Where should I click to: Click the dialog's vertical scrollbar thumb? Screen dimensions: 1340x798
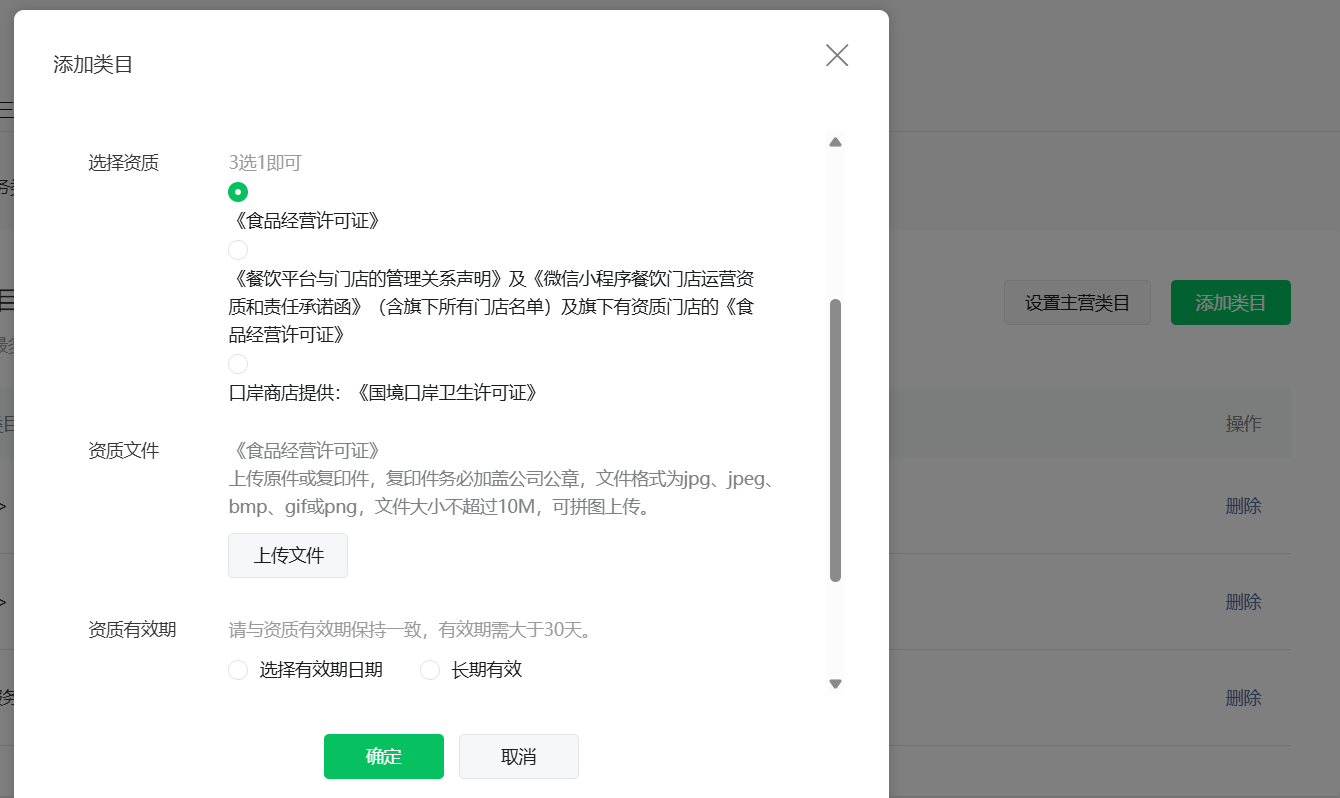(x=835, y=440)
